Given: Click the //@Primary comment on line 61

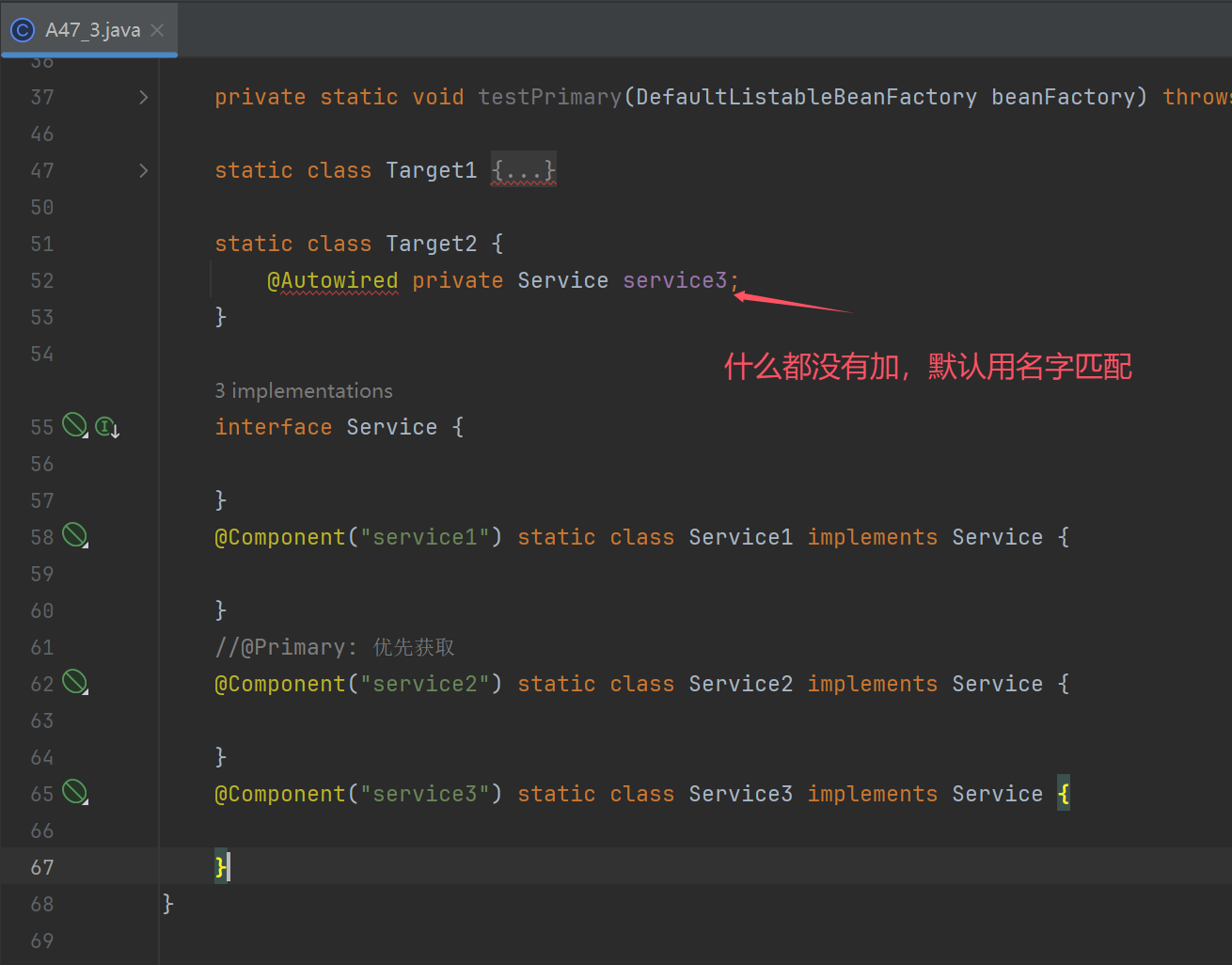Looking at the screenshot, I should [x=335, y=647].
